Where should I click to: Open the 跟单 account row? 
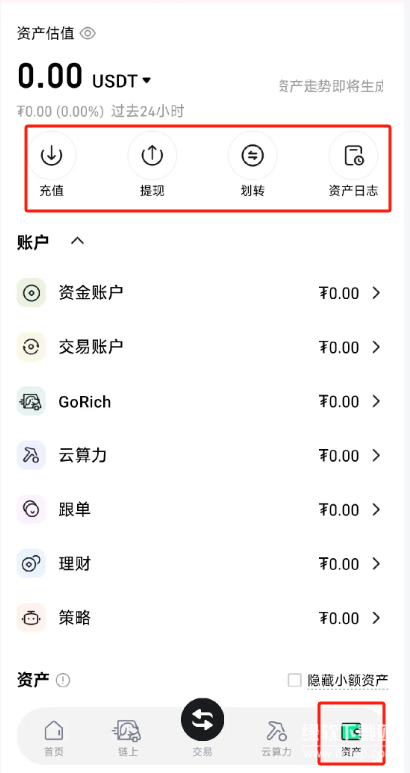click(x=200, y=509)
